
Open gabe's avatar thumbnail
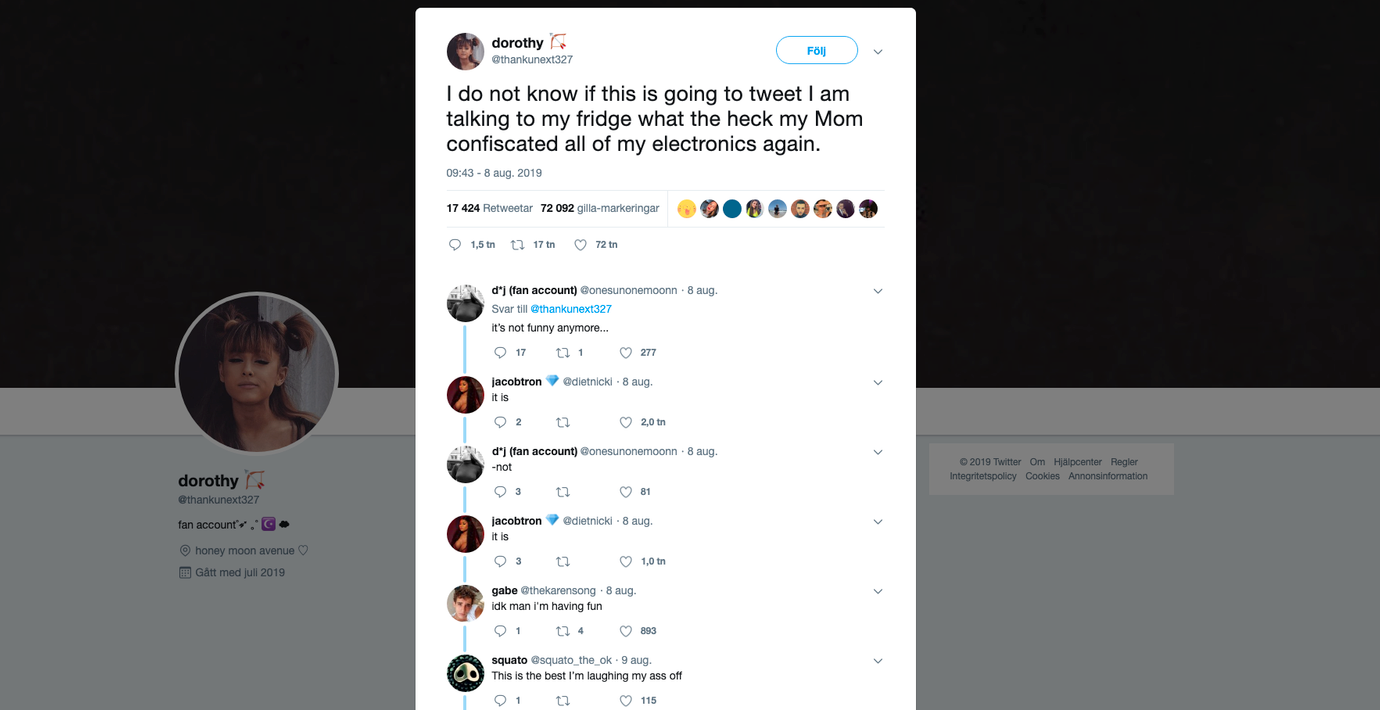[465, 603]
